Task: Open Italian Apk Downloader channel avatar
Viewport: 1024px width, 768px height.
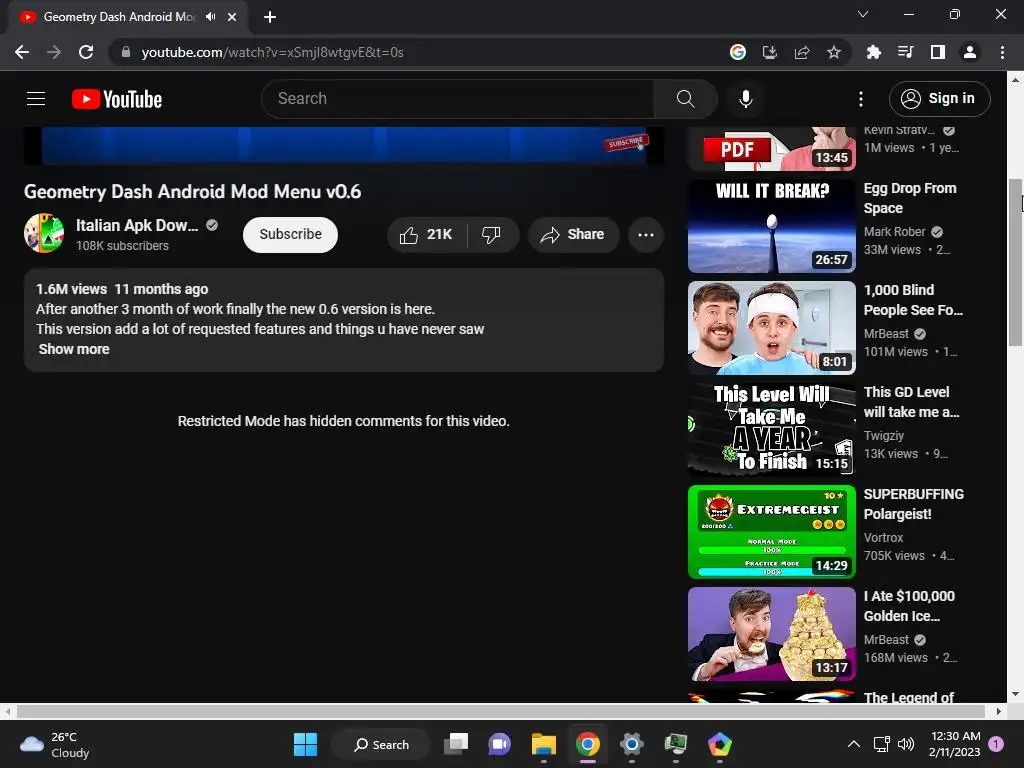Action: (44, 233)
